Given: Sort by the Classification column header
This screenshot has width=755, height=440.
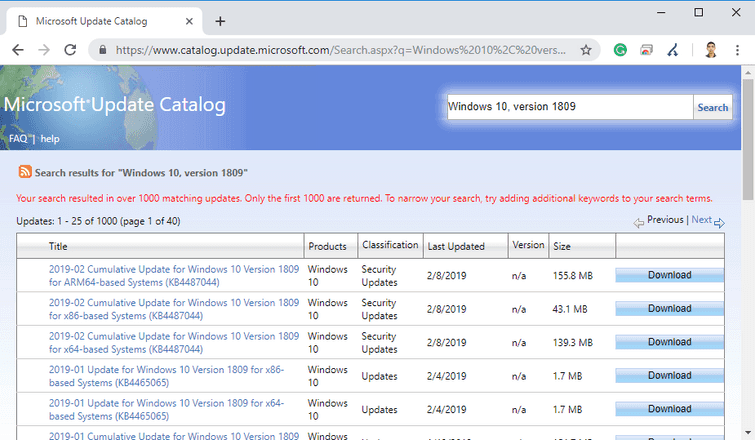Looking at the screenshot, I should [390, 245].
